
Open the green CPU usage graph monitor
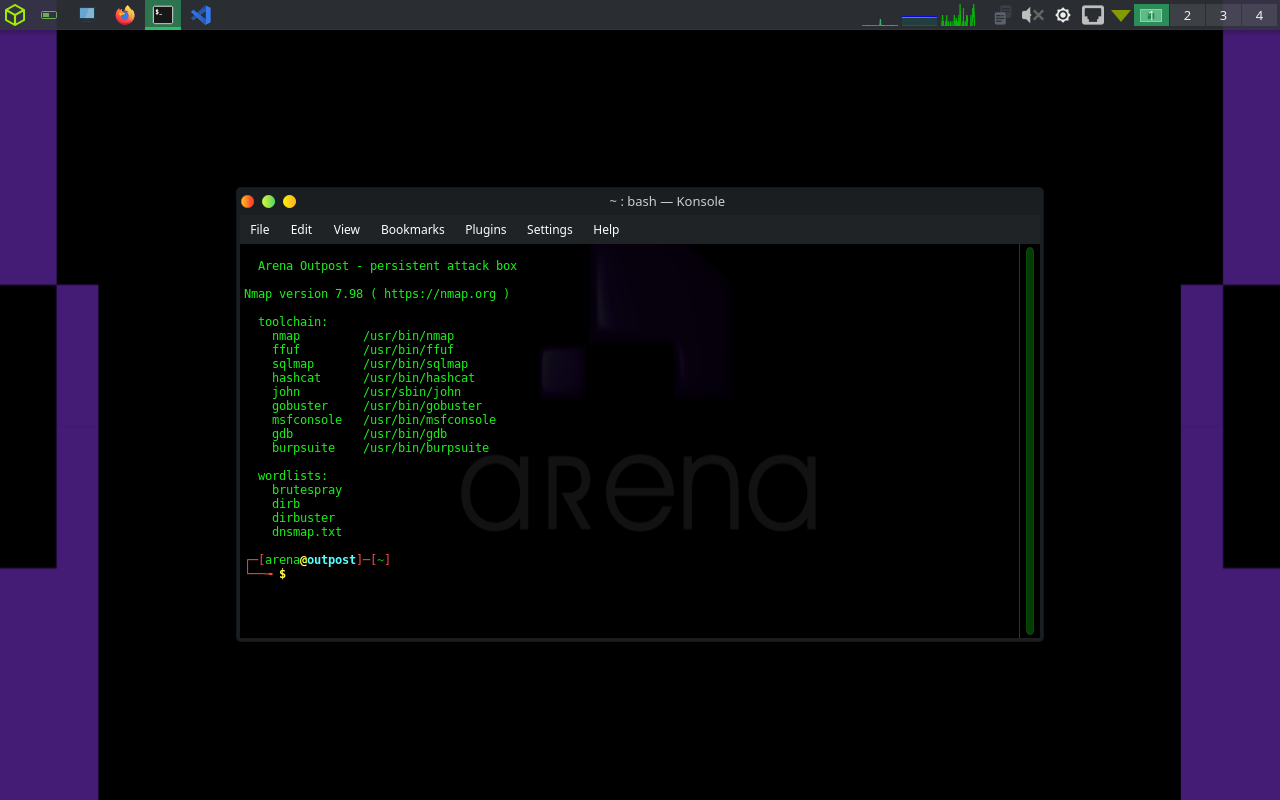click(958, 15)
